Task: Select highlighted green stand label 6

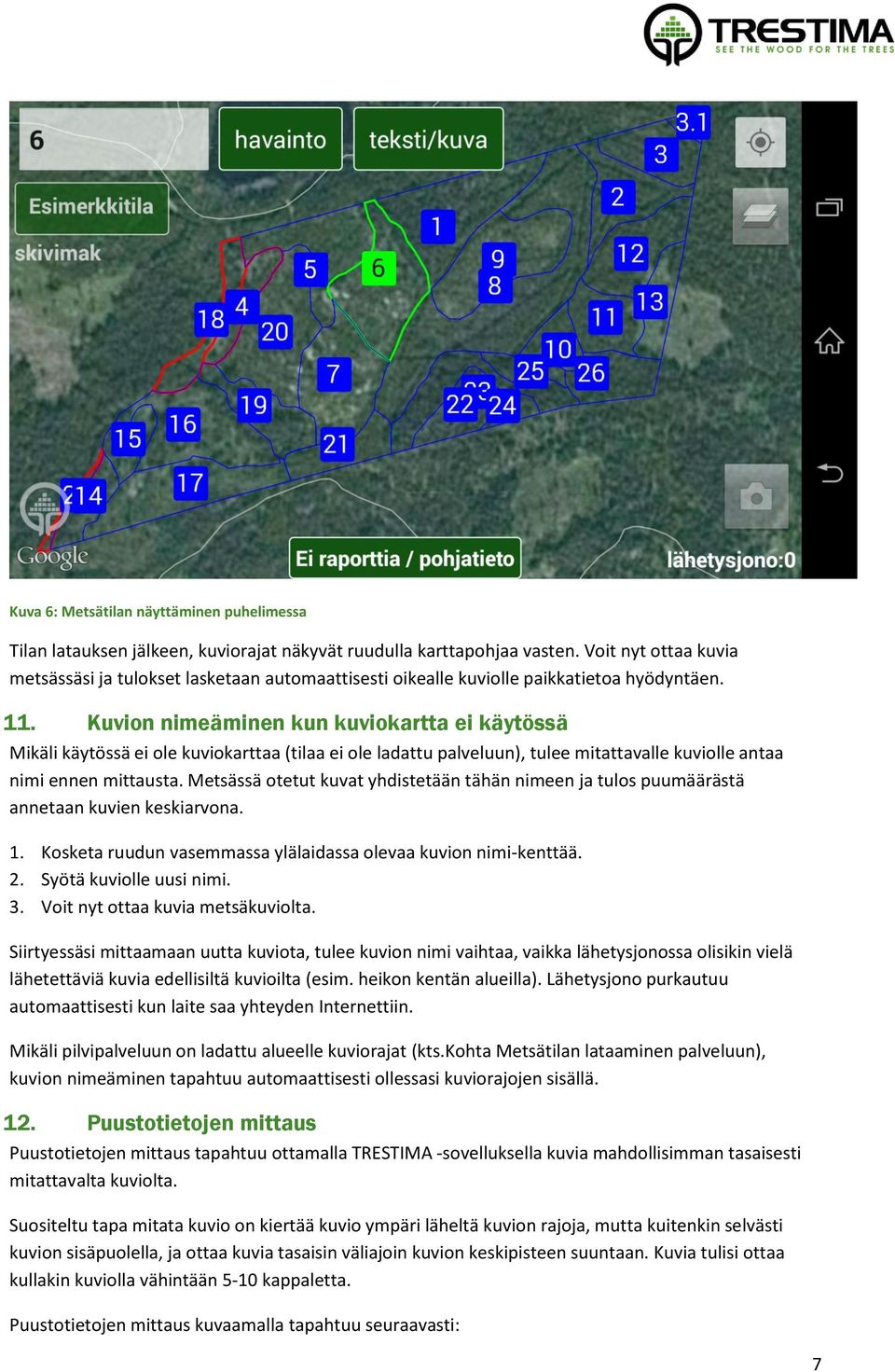Action: coord(379,269)
